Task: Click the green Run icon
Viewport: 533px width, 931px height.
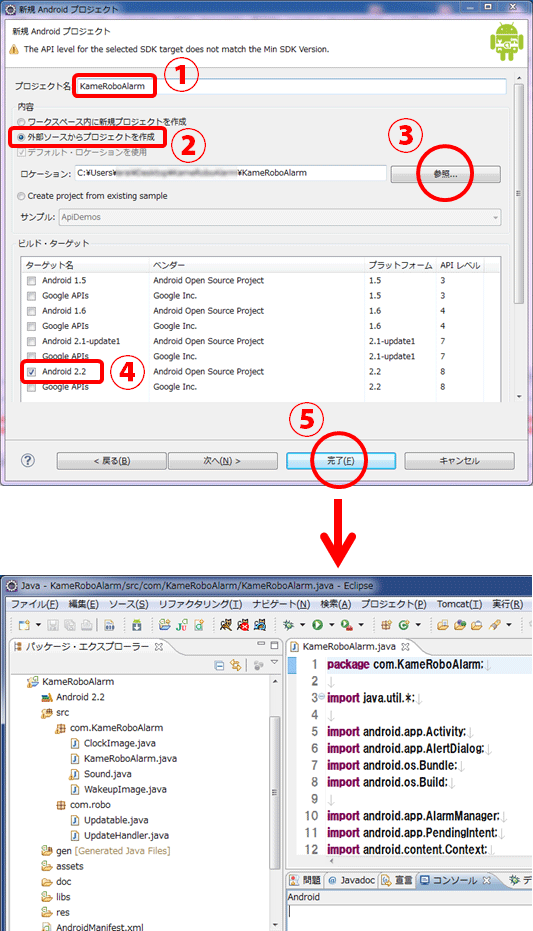Action: tap(318, 625)
